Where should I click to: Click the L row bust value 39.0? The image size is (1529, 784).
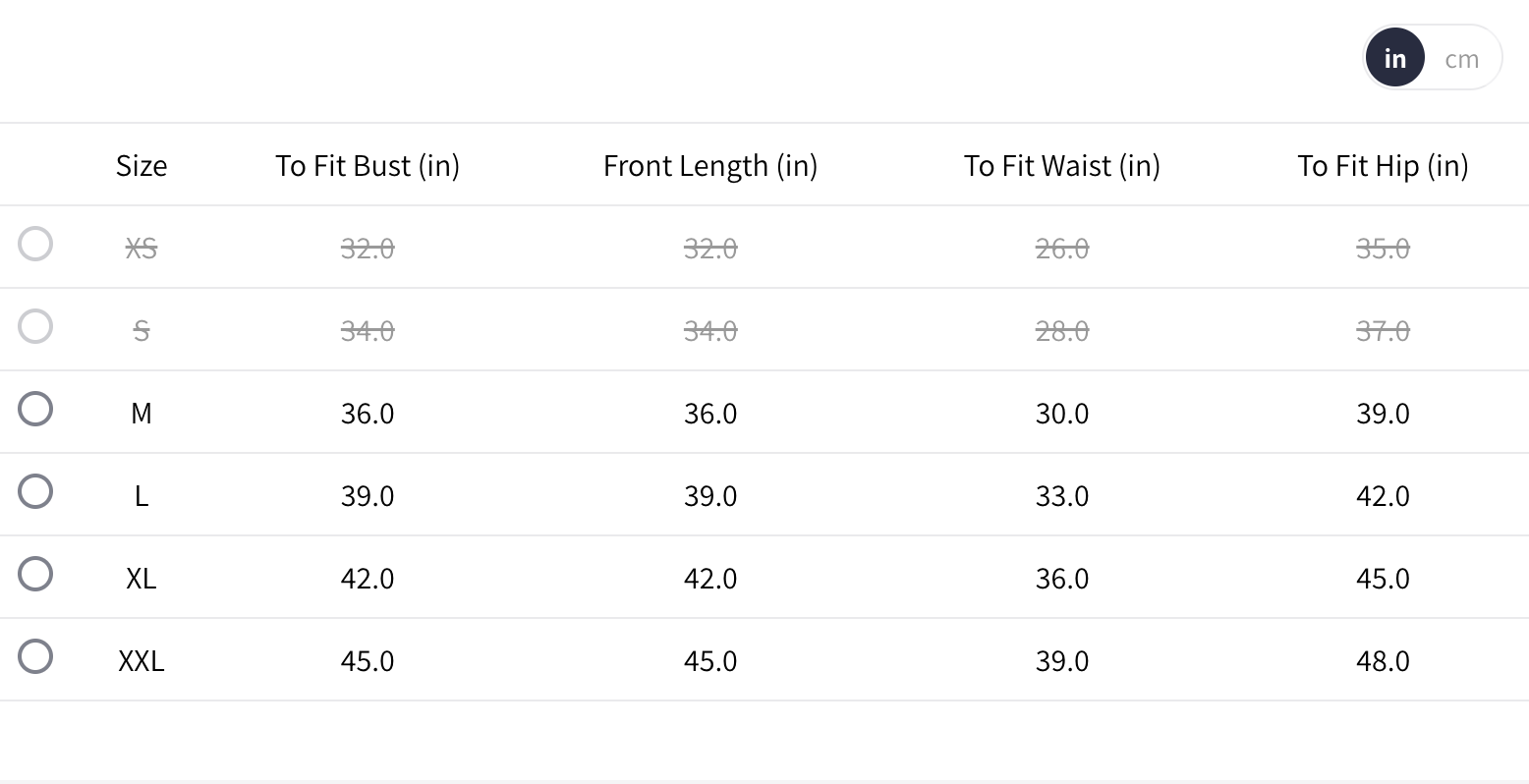(368, 495)
